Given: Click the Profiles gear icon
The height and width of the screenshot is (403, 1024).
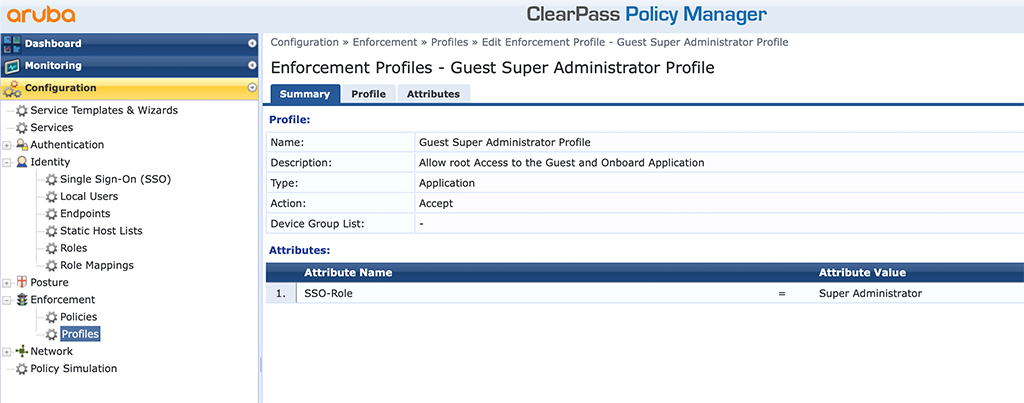Looking at the screenshot, I should (52, 334).
